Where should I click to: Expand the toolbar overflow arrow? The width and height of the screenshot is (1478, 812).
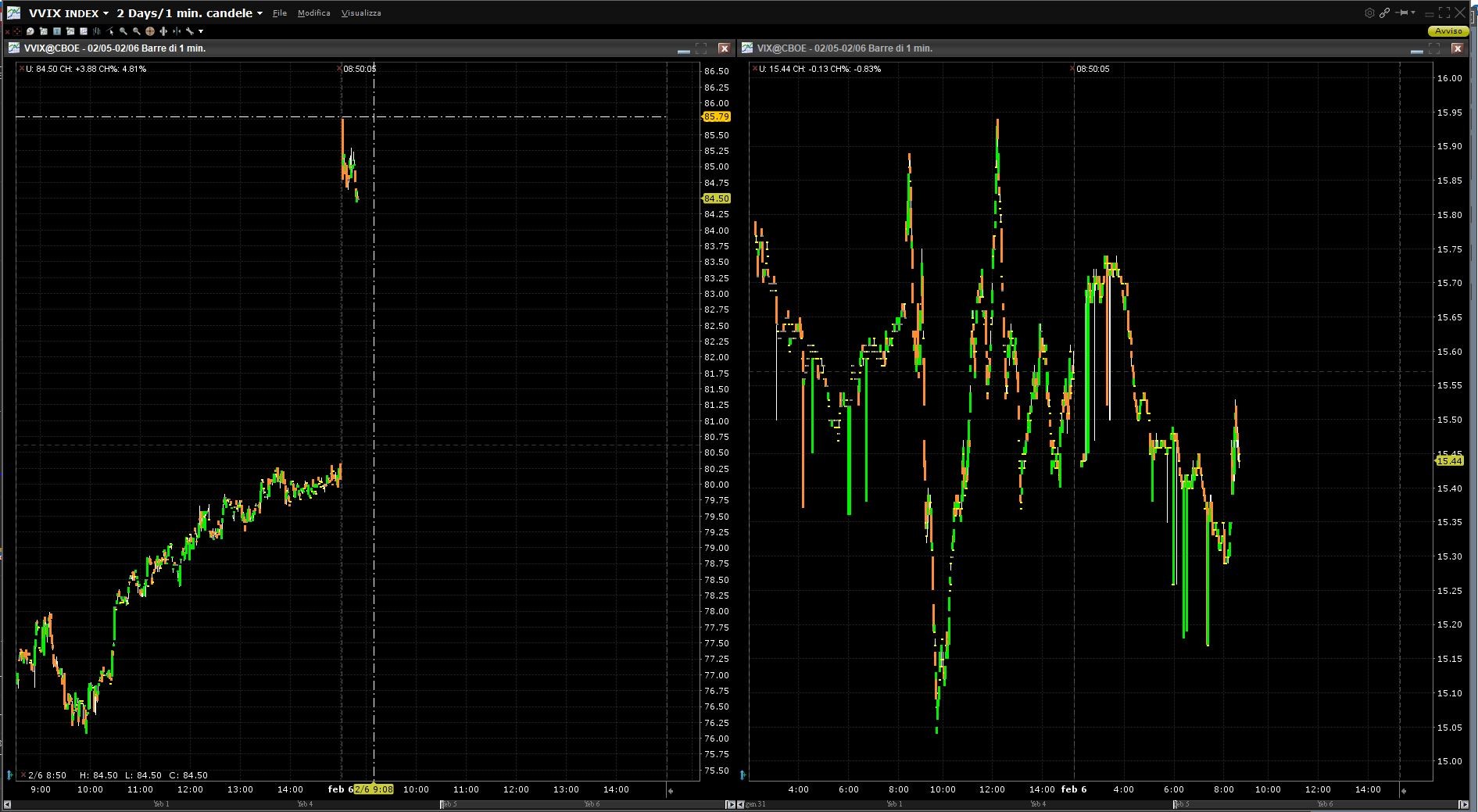point(201,31)
